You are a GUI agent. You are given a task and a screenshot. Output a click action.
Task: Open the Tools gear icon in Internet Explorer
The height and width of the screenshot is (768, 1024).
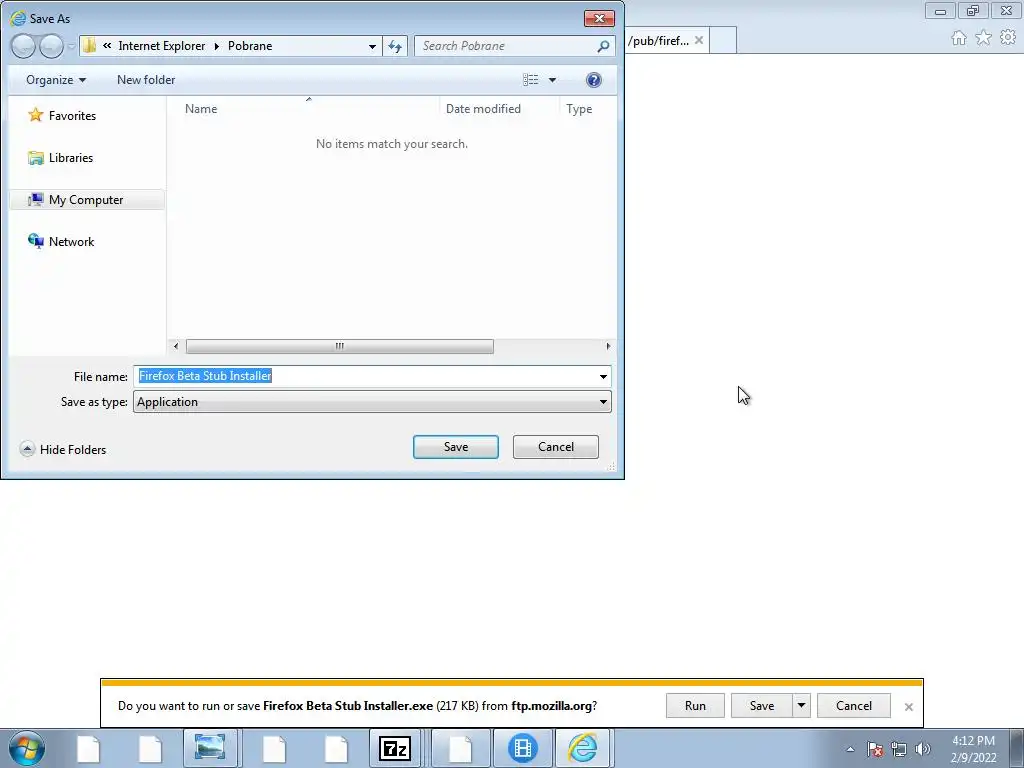(1008, 38)
